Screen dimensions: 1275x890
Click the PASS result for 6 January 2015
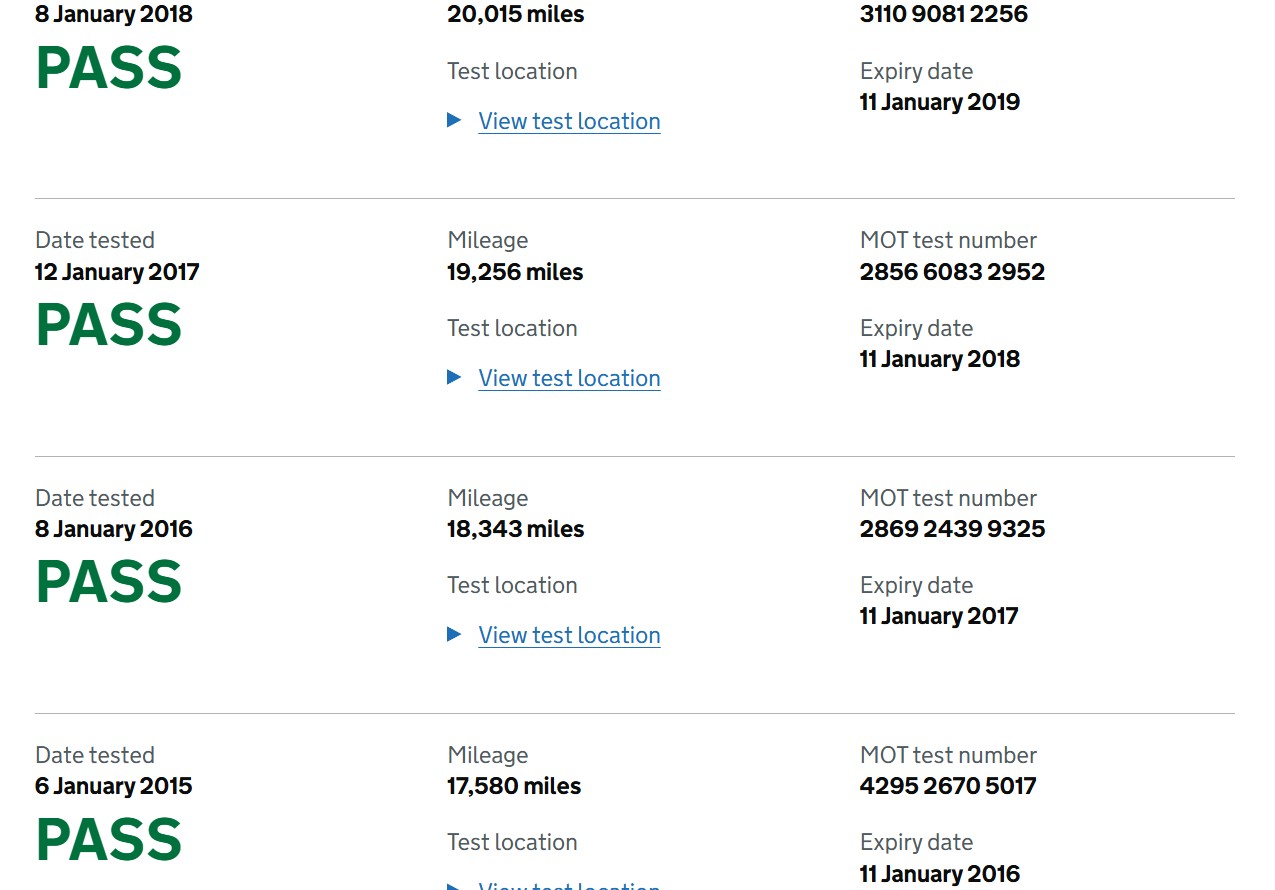(109, 839)
